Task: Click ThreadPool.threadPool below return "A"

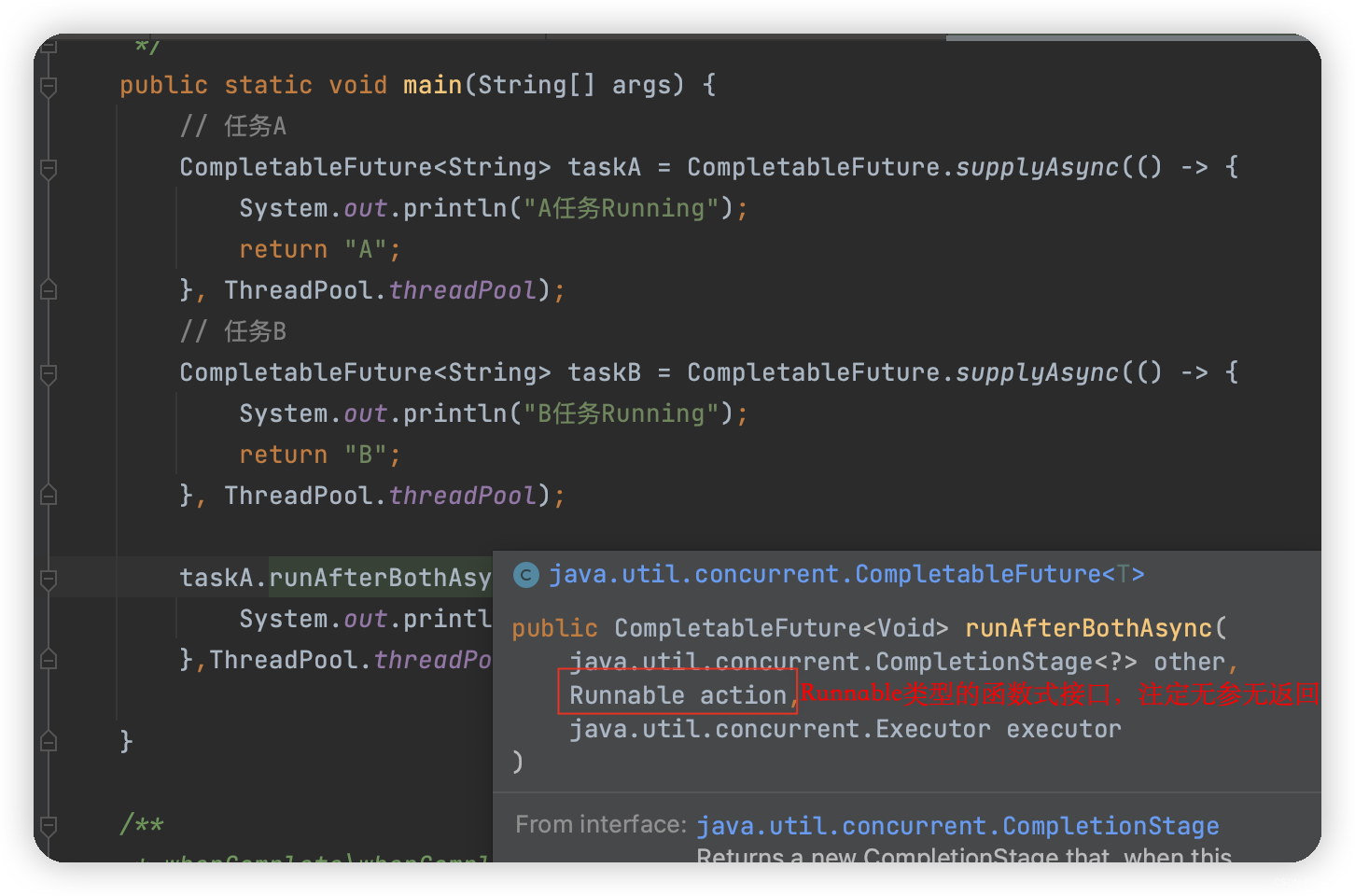Action: coord(381,290)
